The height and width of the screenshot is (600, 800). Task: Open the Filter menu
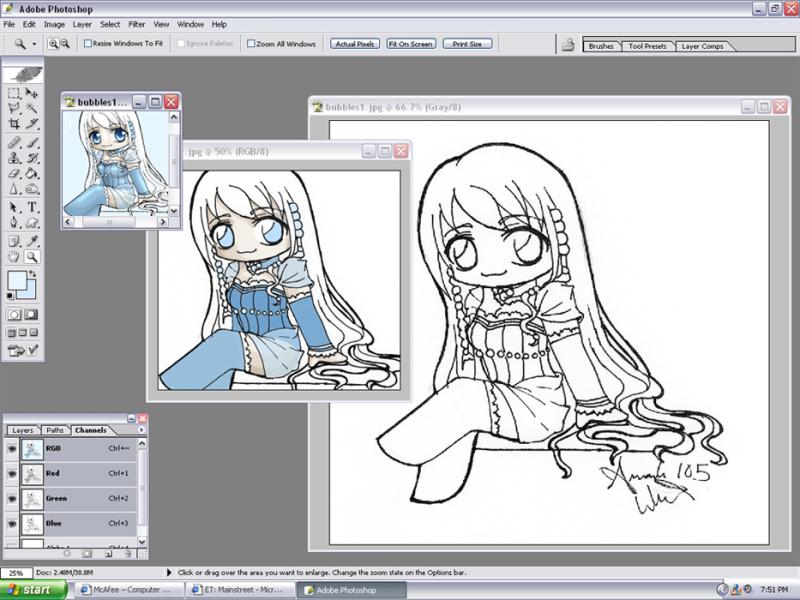point(137,24)
